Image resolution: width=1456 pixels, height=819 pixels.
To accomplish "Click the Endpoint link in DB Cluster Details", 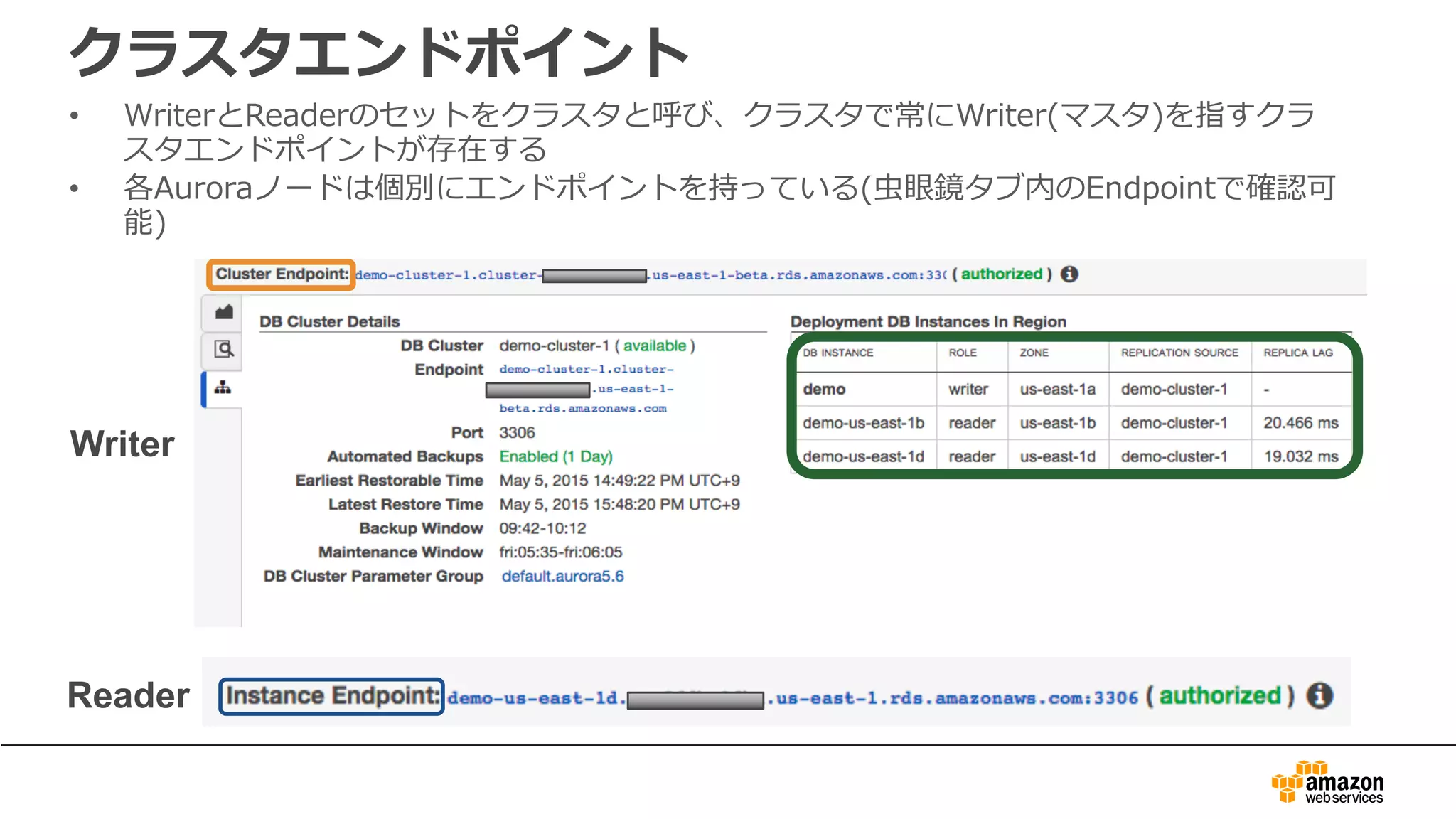I will tap(586, 370).
